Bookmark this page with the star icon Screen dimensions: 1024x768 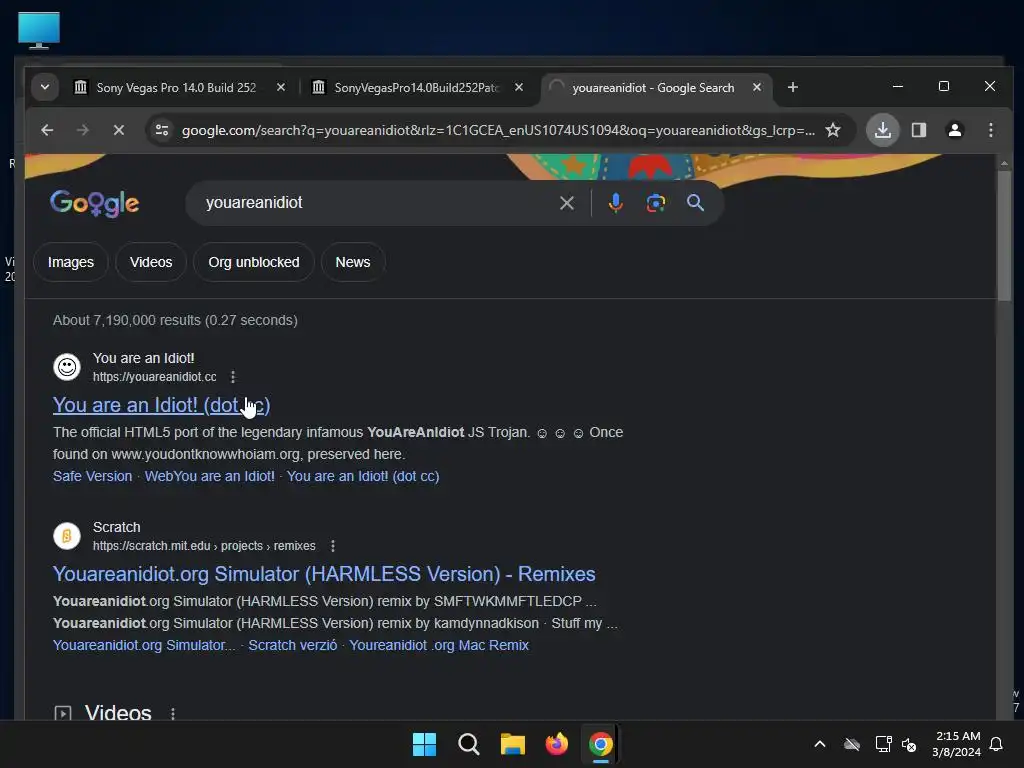pos(833,130)
